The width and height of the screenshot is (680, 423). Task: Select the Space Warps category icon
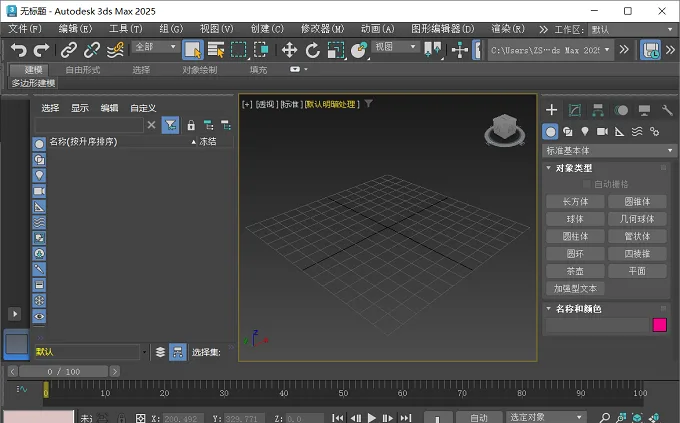coord(637,131)
